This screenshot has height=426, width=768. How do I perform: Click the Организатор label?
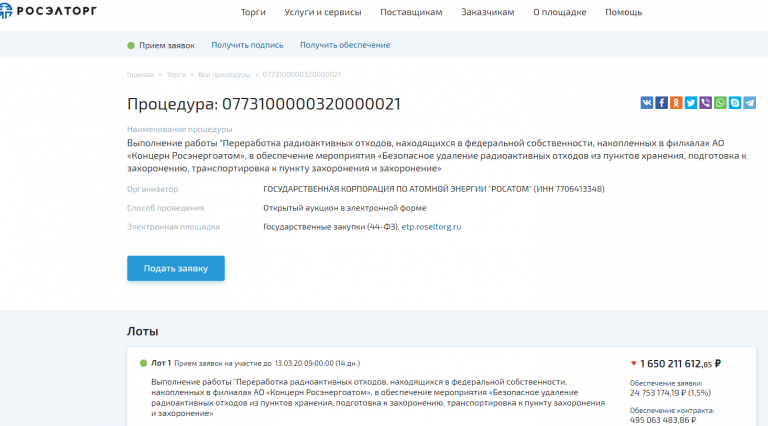click(152, 189)
